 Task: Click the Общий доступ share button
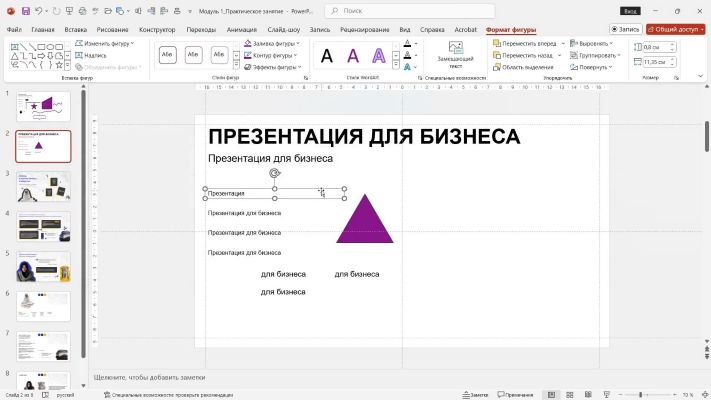(x=676, y=29)
